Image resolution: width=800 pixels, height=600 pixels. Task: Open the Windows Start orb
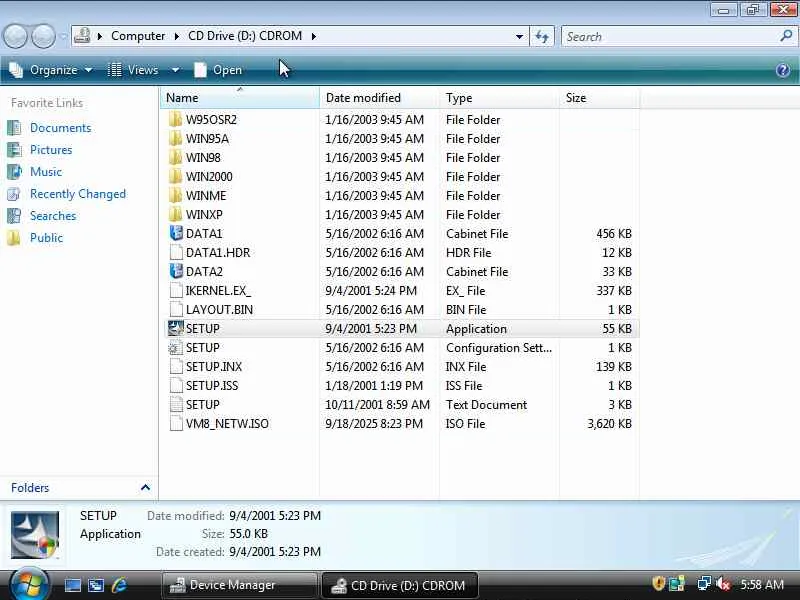[29, 584]
